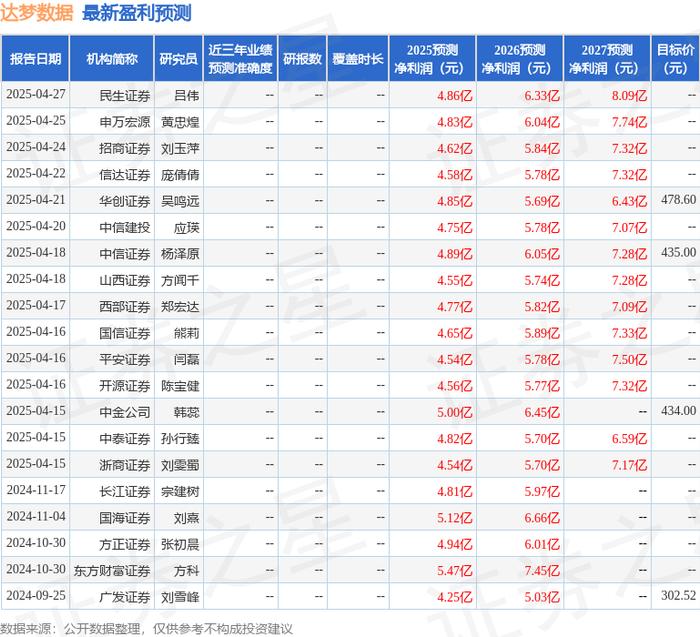This screenshot has height=637, width=700.
Task: Click researcher name 黄忠煌
Action: [180, 122]
